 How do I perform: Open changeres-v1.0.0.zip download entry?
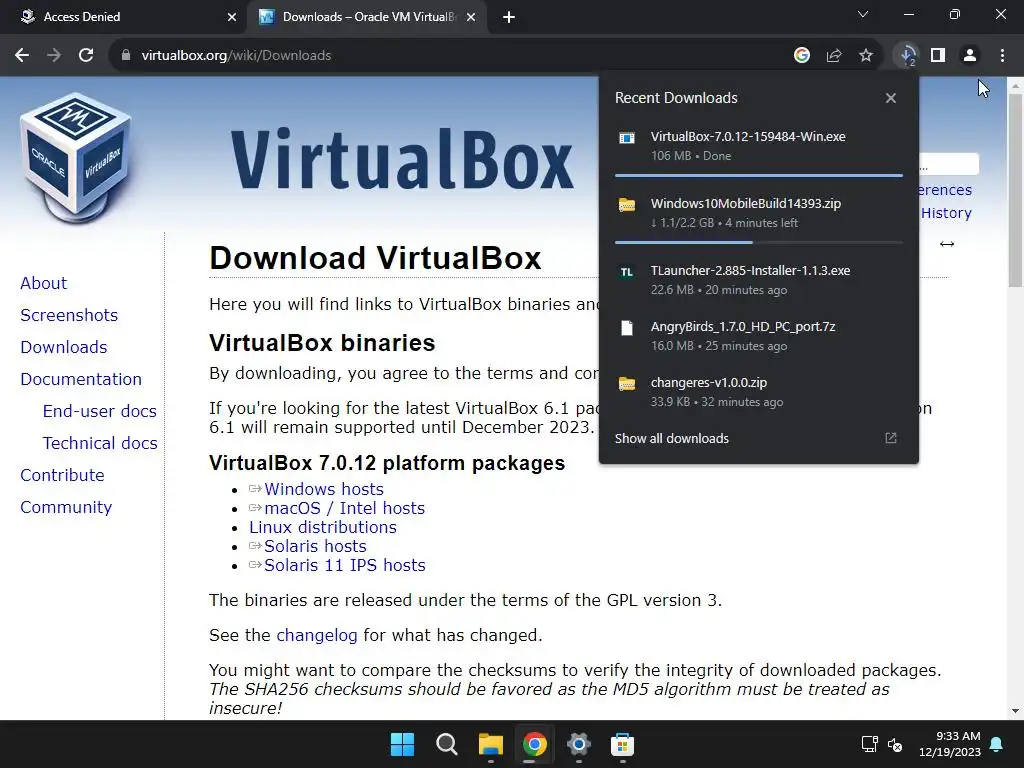[759, 392]
